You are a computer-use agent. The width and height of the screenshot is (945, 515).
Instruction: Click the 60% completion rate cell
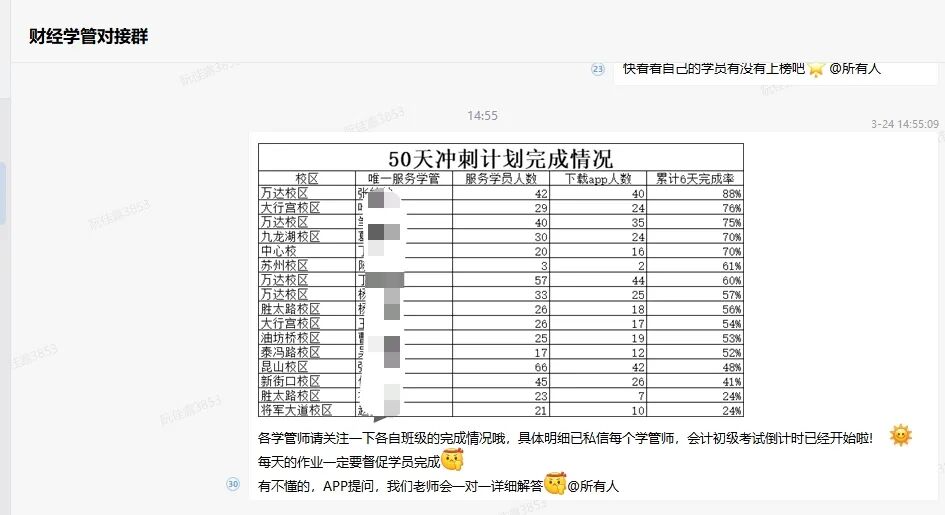(695, 280)
